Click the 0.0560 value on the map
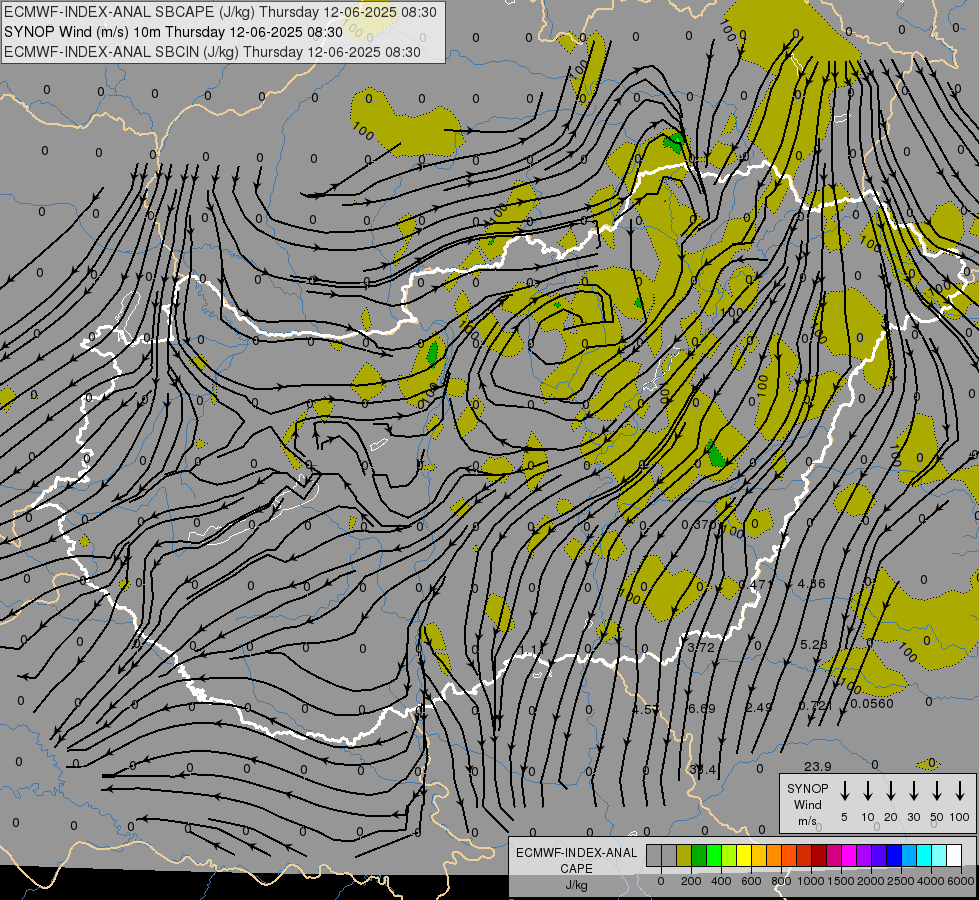The width and height of the screenshot is (979, 900). coord(872,703)
